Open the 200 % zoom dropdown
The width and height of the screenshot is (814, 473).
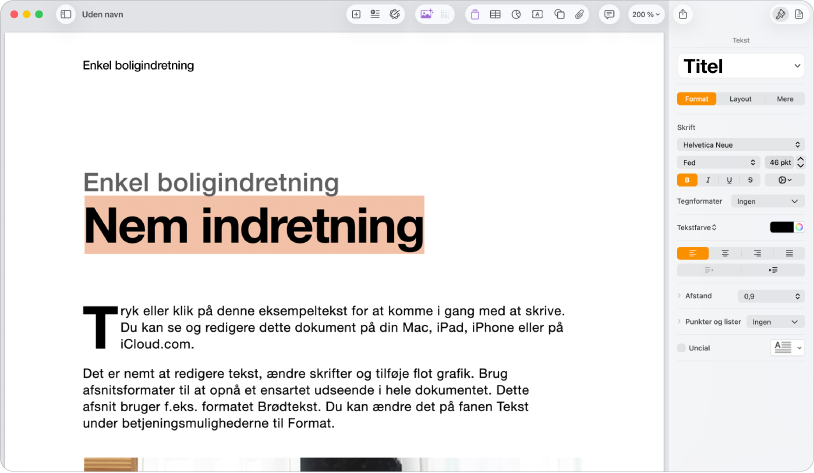646,15
